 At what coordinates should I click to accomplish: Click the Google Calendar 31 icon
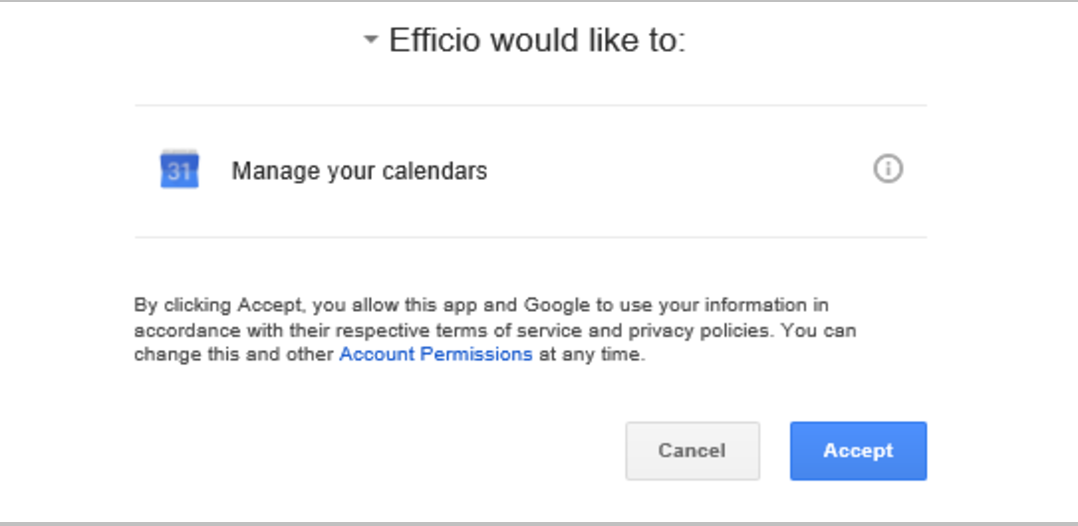(179, 169)
